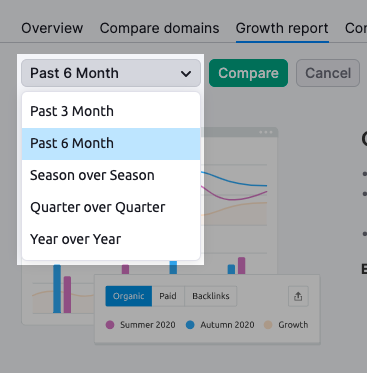
Task: Click the beige Growth legend dot
Action: click(268, 325)
